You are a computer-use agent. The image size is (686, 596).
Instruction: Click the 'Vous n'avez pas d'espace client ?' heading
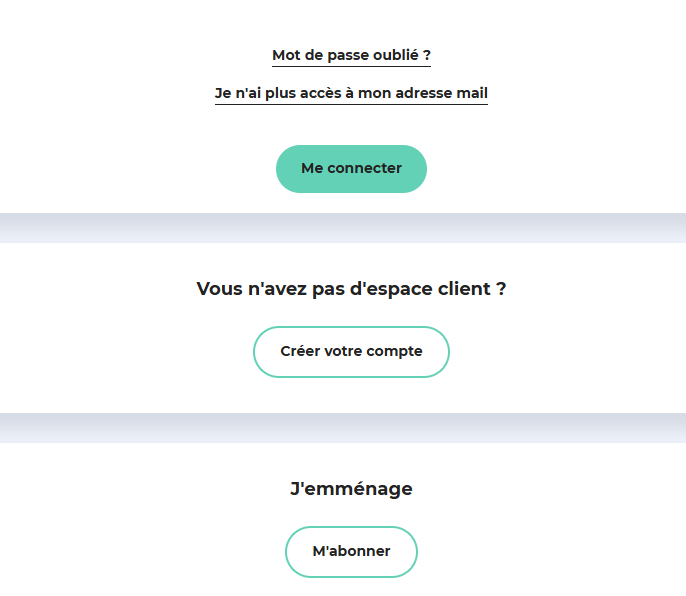coord(351,289)
